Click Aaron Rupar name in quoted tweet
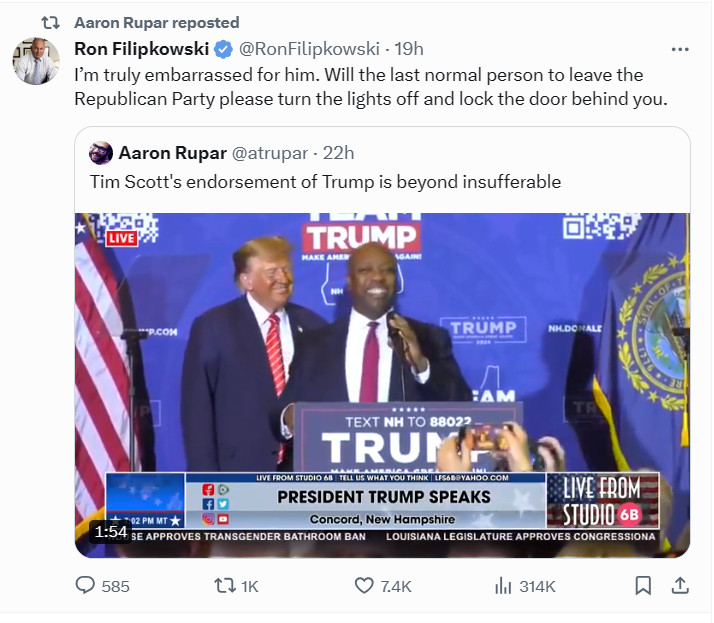 click(x=173, y=153)
